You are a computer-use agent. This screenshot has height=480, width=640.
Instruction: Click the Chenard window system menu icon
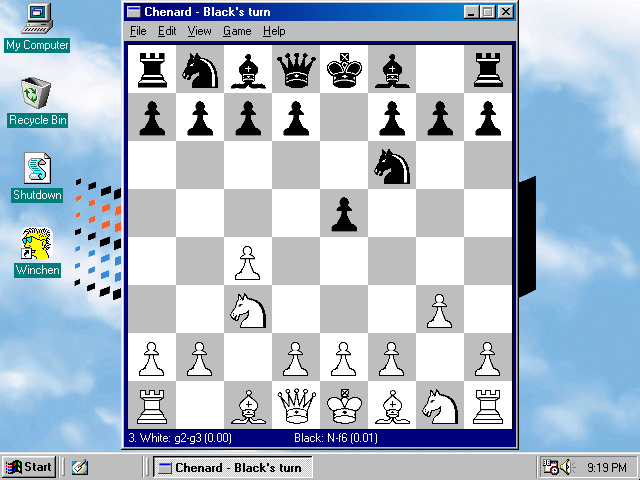pos(133,12)
